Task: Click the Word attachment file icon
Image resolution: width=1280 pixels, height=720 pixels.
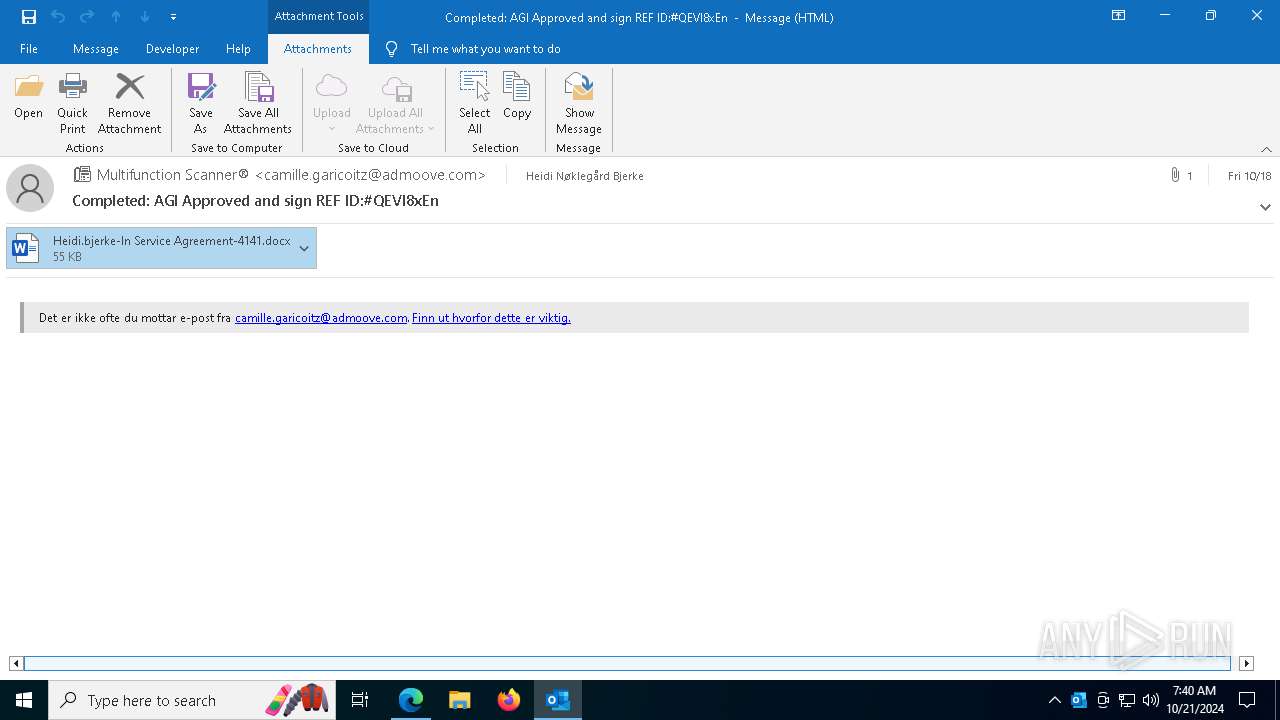Action: pos(26,248)
